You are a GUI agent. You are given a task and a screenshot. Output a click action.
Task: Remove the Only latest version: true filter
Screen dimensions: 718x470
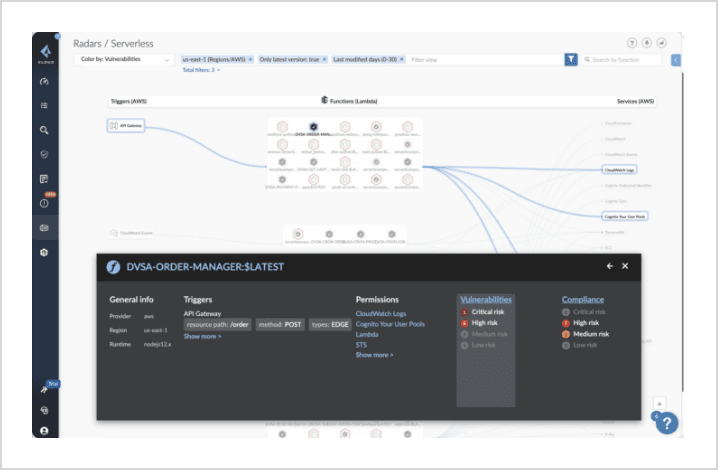click(324, 60)
